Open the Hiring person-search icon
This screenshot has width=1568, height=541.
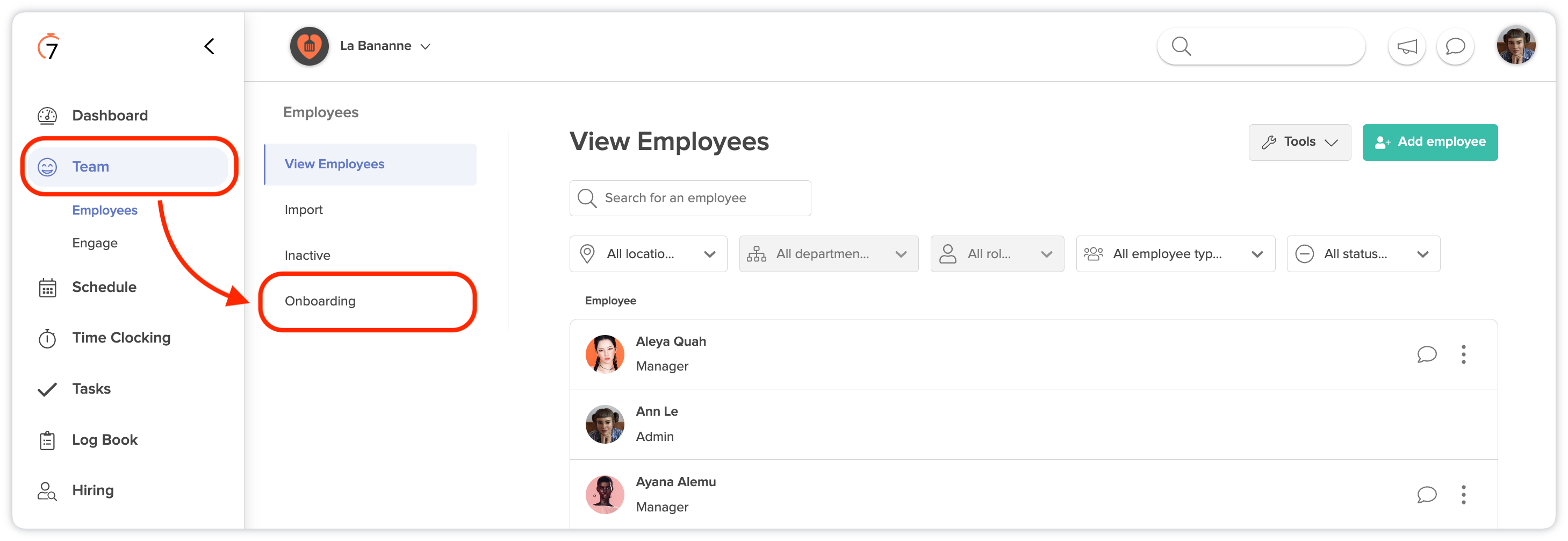pyautogui.click(x=47, y=491)
